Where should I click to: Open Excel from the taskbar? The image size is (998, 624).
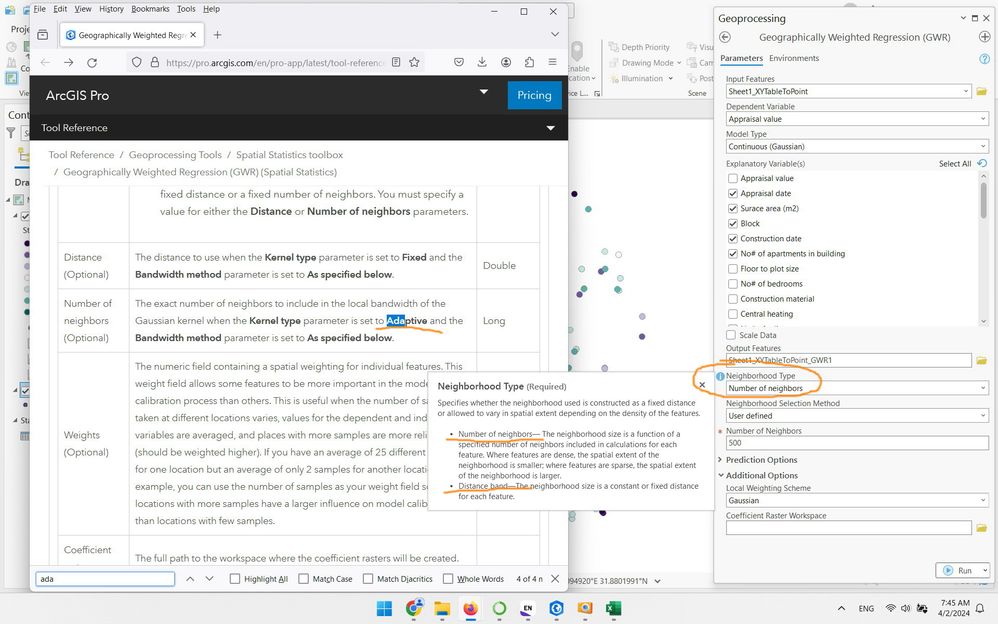(613, 609)
